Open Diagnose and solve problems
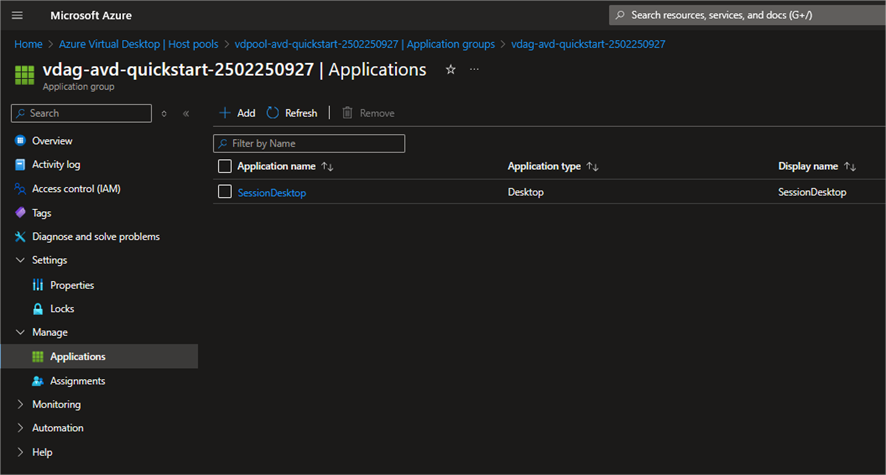The width and height of the screenshot is (886, 475). tap(96, 237)
